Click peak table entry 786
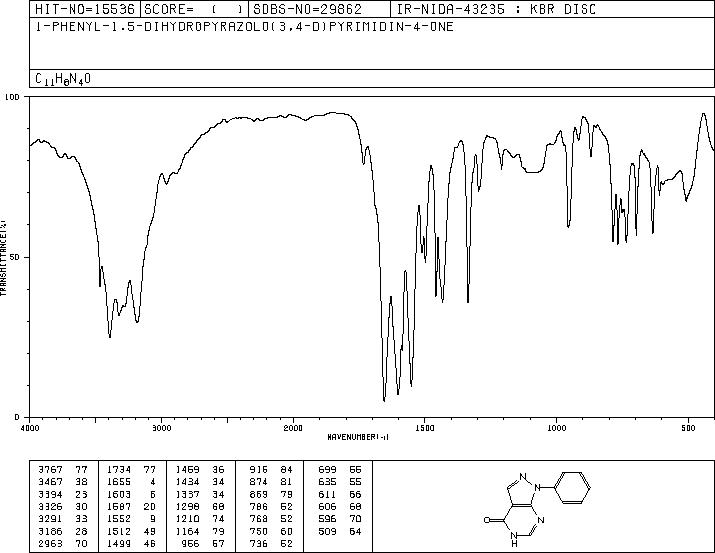 pos(259,506)
